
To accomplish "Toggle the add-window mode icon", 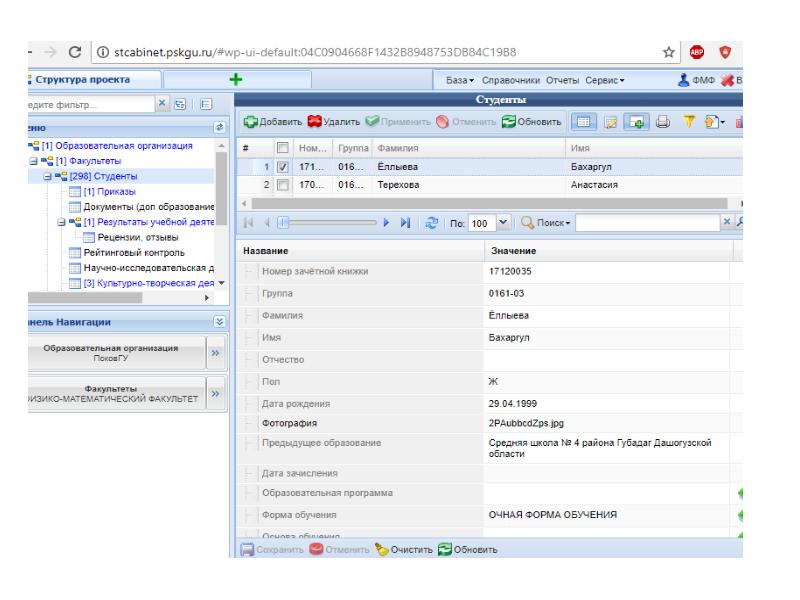I will pos(636,122).
